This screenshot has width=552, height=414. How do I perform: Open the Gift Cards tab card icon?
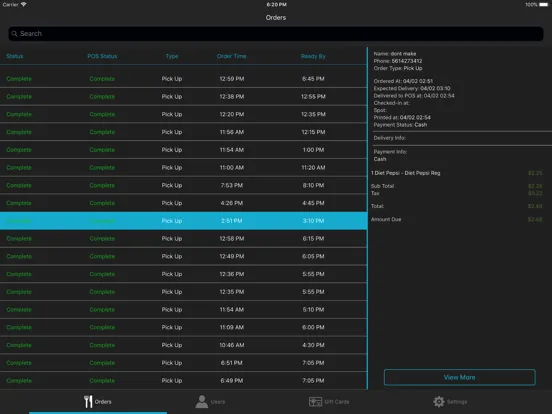coord(315,402)
